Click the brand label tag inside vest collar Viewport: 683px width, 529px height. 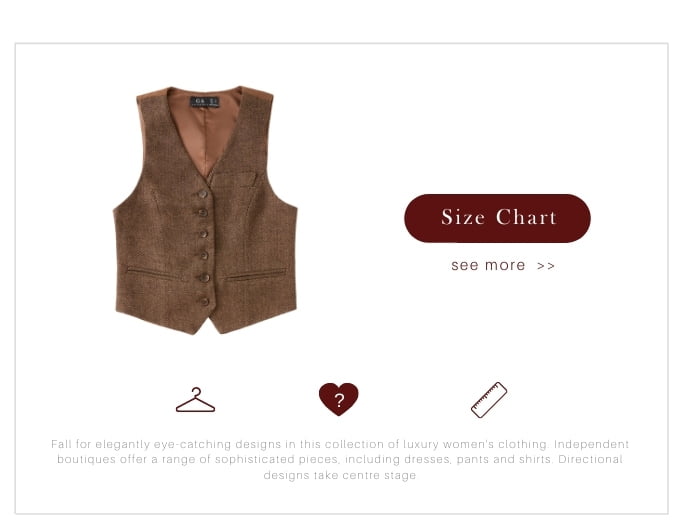[205, 102]
